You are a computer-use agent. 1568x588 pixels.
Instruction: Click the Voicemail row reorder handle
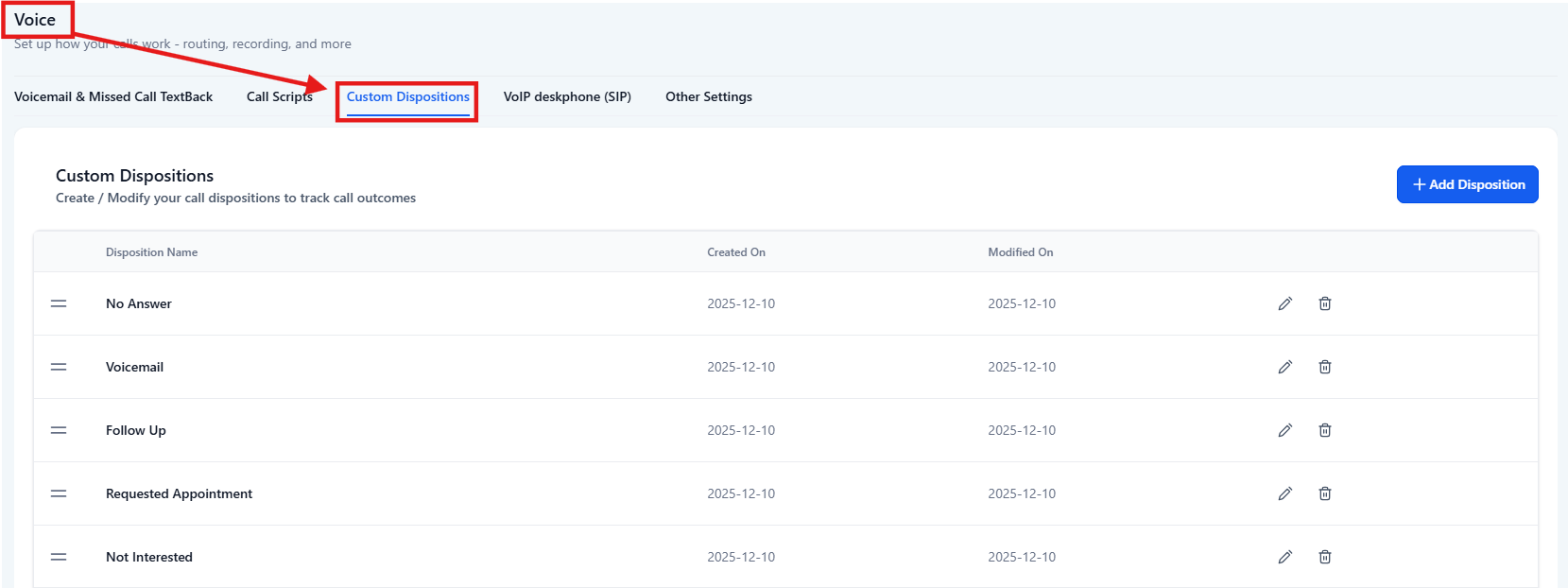[x=59, y=367]
